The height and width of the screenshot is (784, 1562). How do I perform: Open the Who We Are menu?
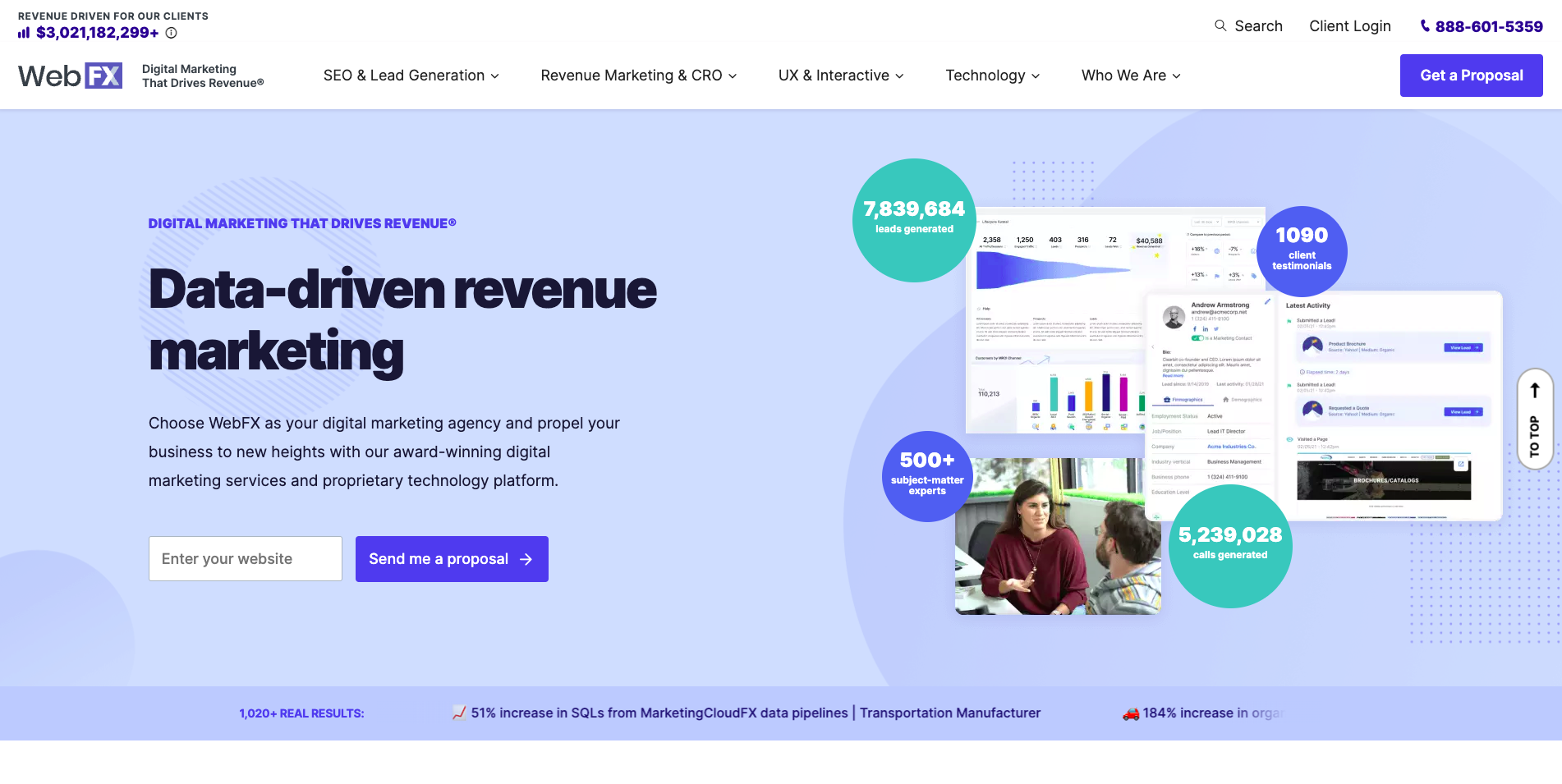pyautogui.click(x=1131, y=76)
